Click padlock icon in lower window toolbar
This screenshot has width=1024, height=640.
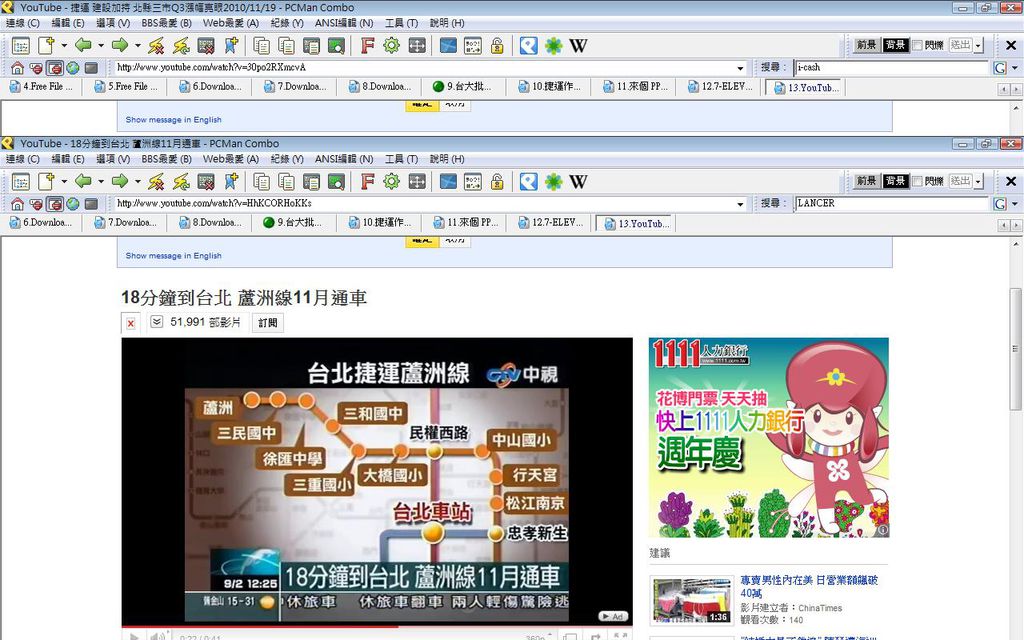point(498,182)
